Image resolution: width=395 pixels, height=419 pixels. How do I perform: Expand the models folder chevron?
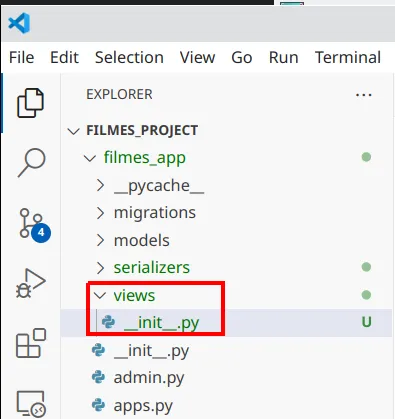pos(100,240)
